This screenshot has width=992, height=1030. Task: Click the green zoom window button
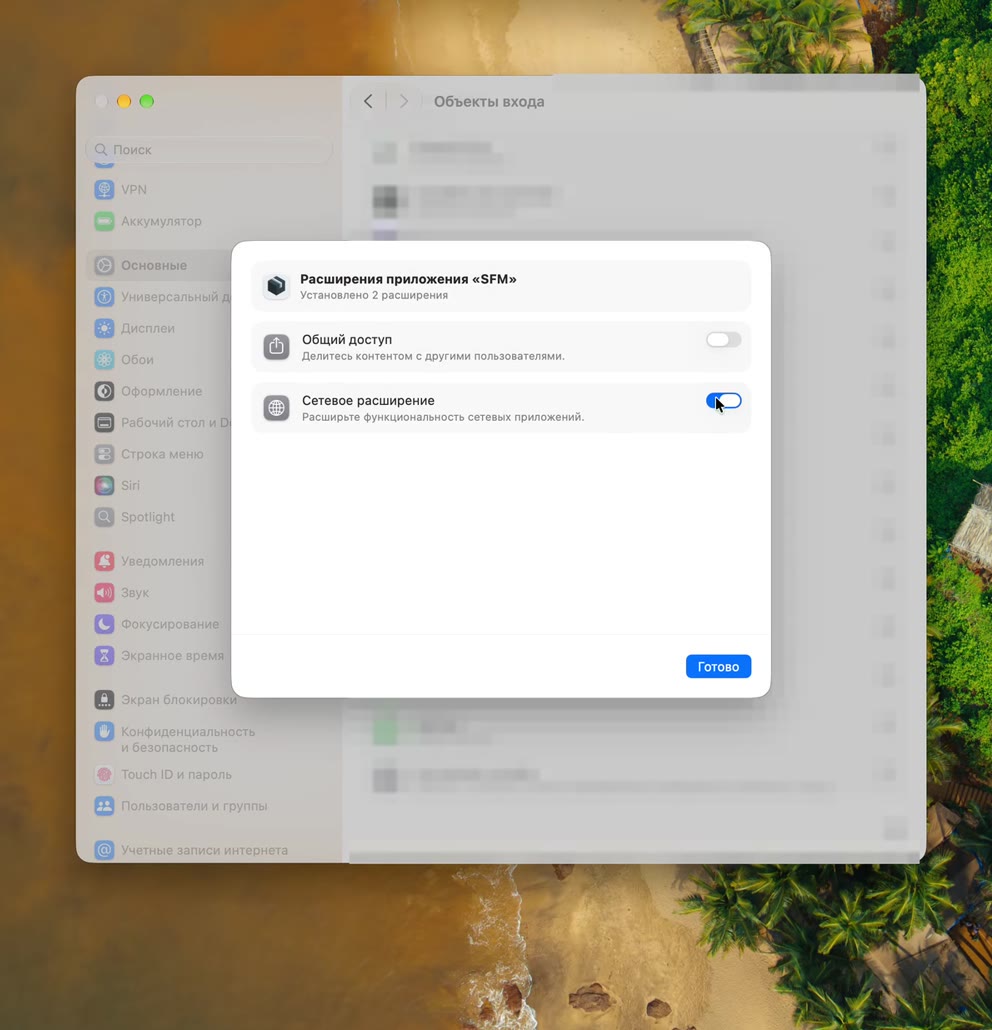[147, 101]
